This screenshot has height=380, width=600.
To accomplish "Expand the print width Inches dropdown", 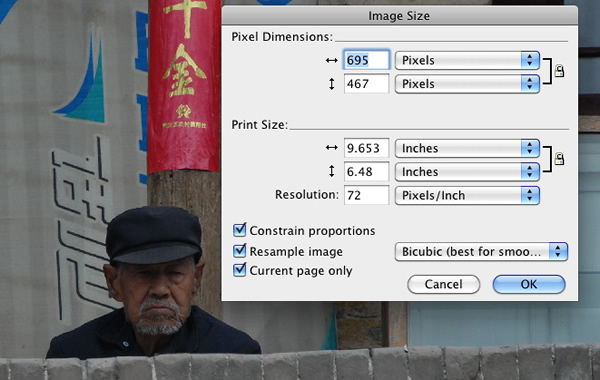I will (x=467, y=148).
